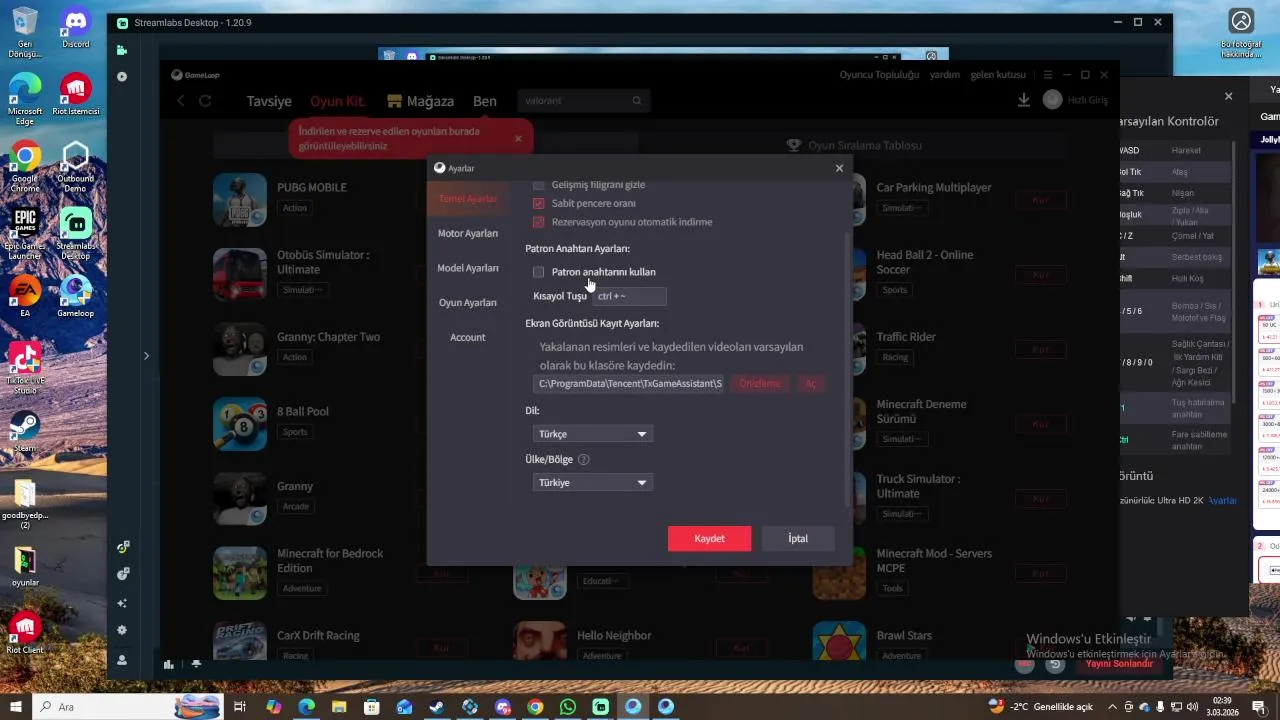The height and width of the screenshot is (720, 1280).
Task: Click the GameLoop search field with valorant
Action: pos(584,101)
